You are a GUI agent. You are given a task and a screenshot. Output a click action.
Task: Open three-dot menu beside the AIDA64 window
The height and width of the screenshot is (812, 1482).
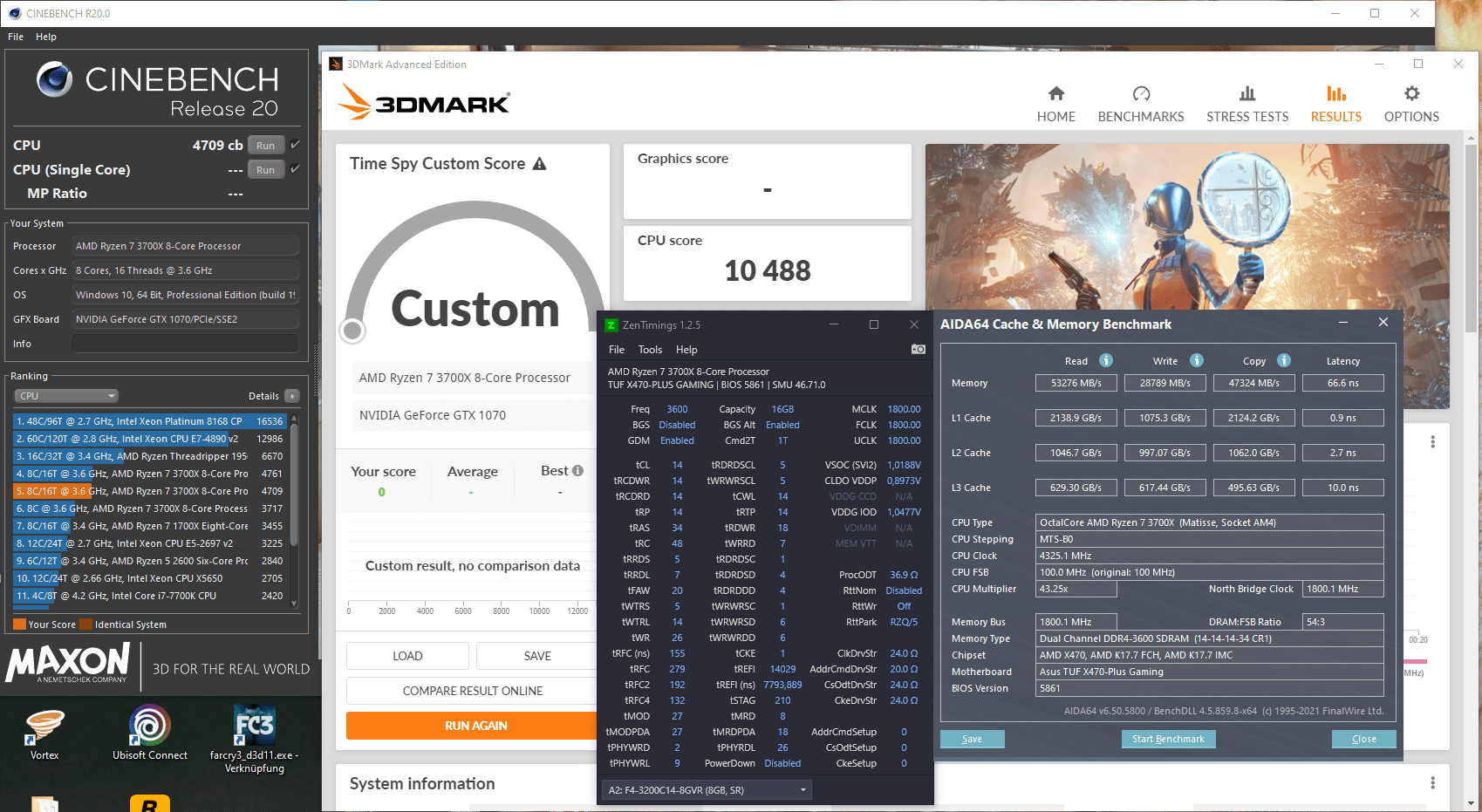pos(1432,442)
